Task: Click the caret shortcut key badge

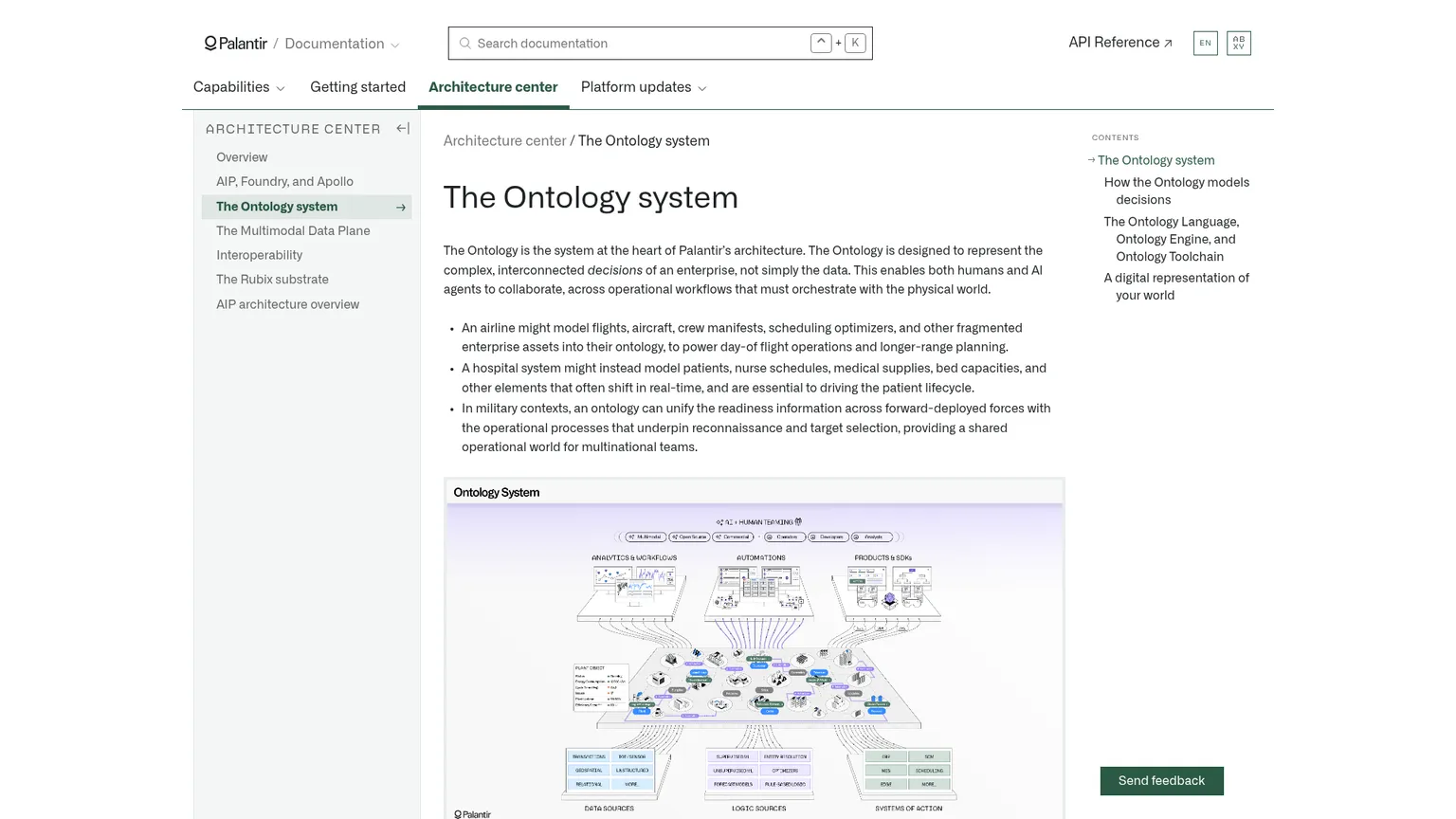Action: coord(821,43)
